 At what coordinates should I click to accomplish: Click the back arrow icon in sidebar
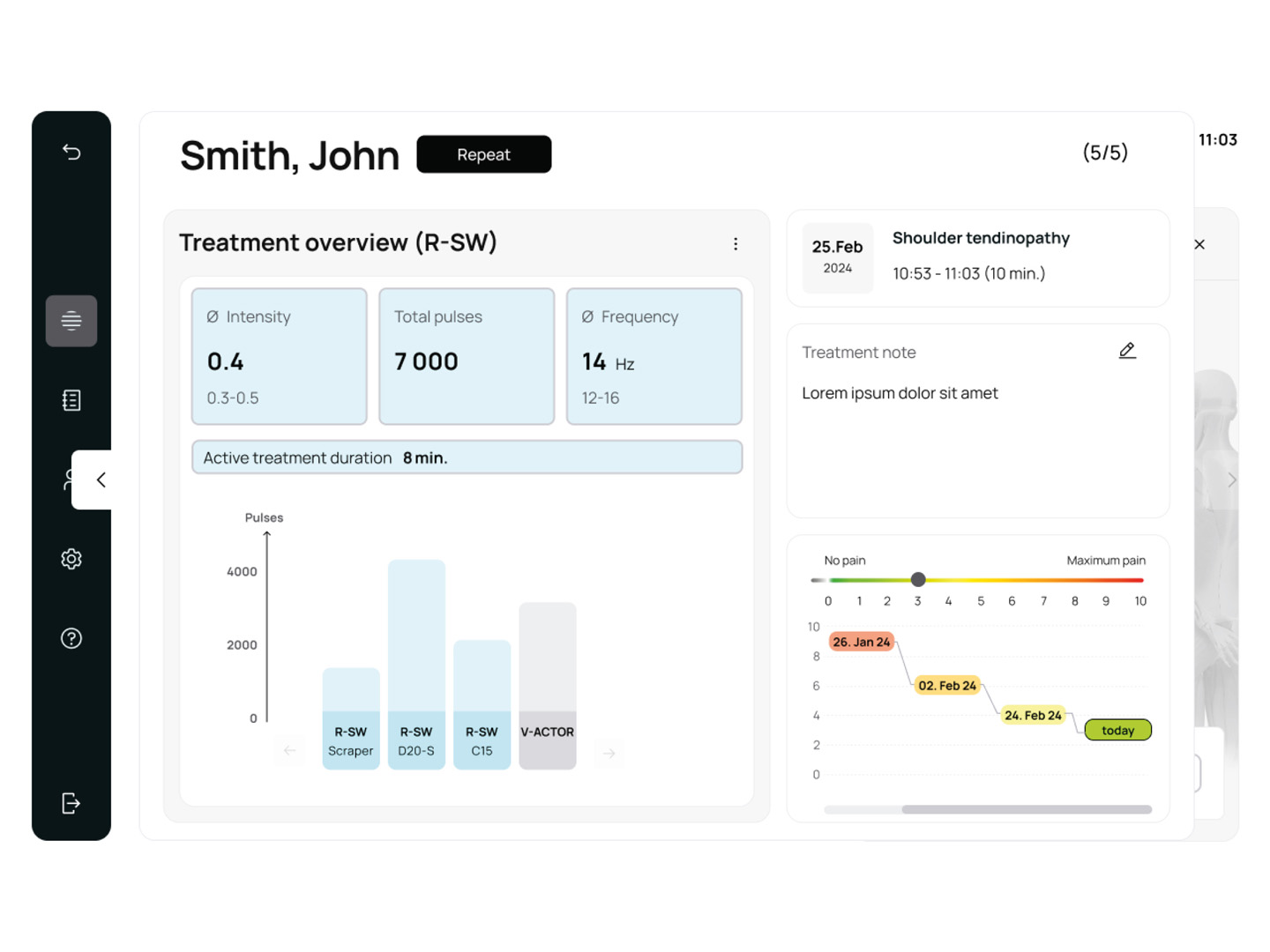point(71,152)
